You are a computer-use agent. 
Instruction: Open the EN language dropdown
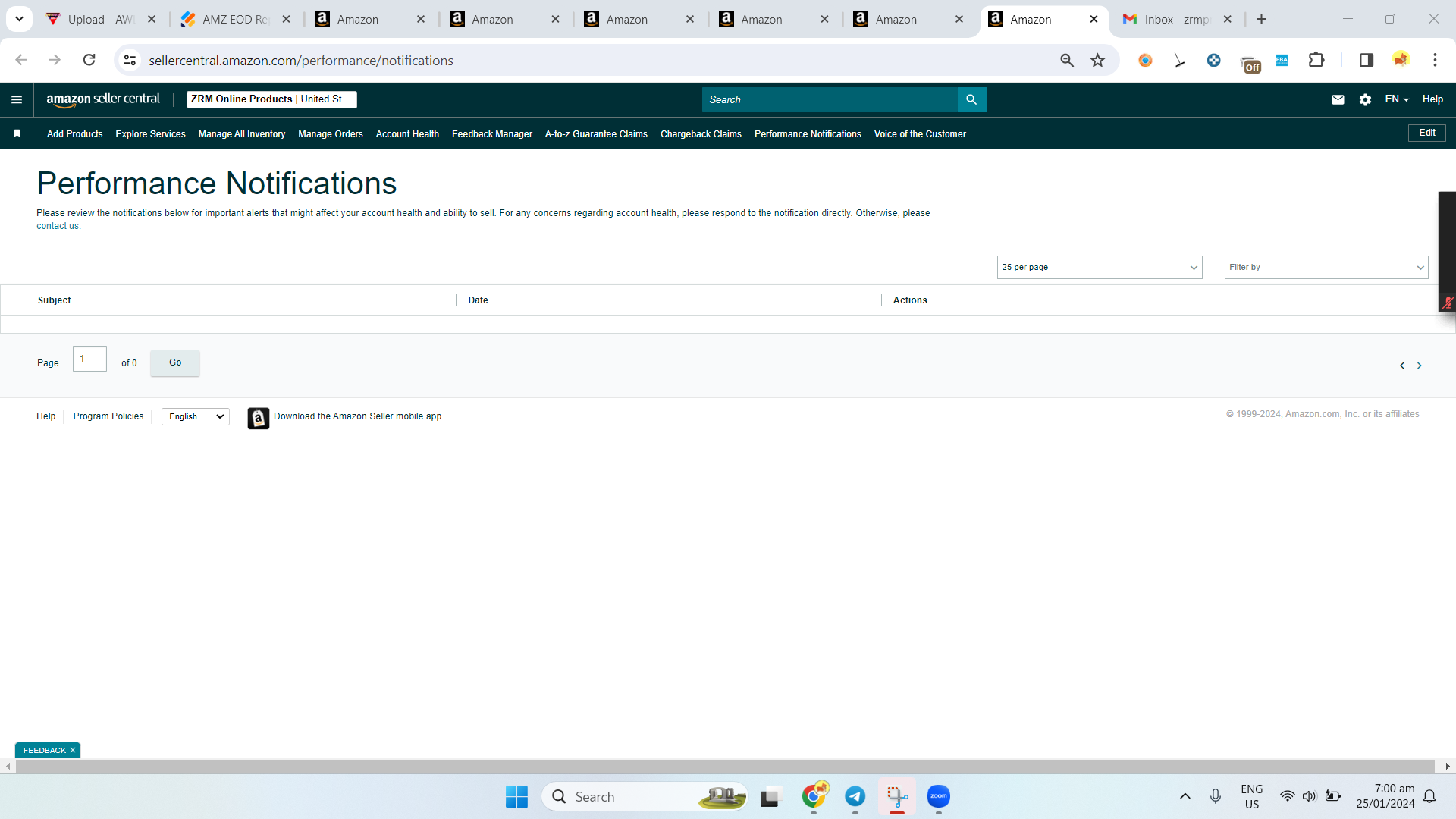[1397, 99]
